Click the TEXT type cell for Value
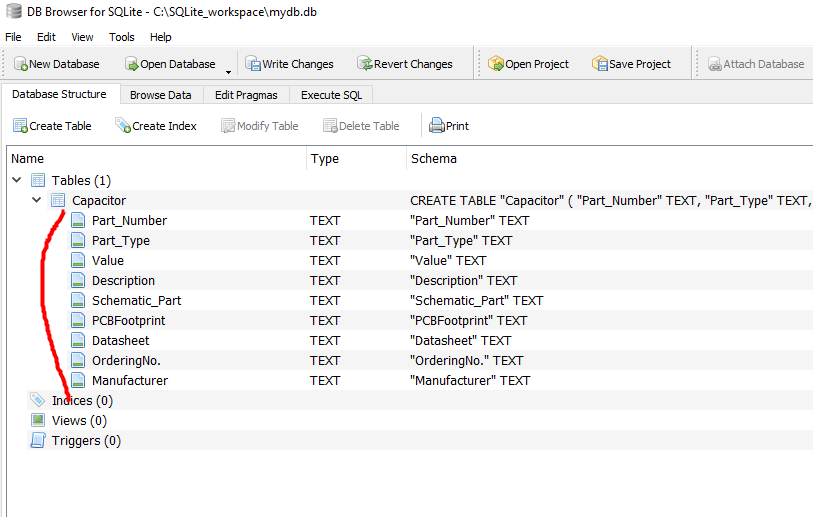 point(325,260)
